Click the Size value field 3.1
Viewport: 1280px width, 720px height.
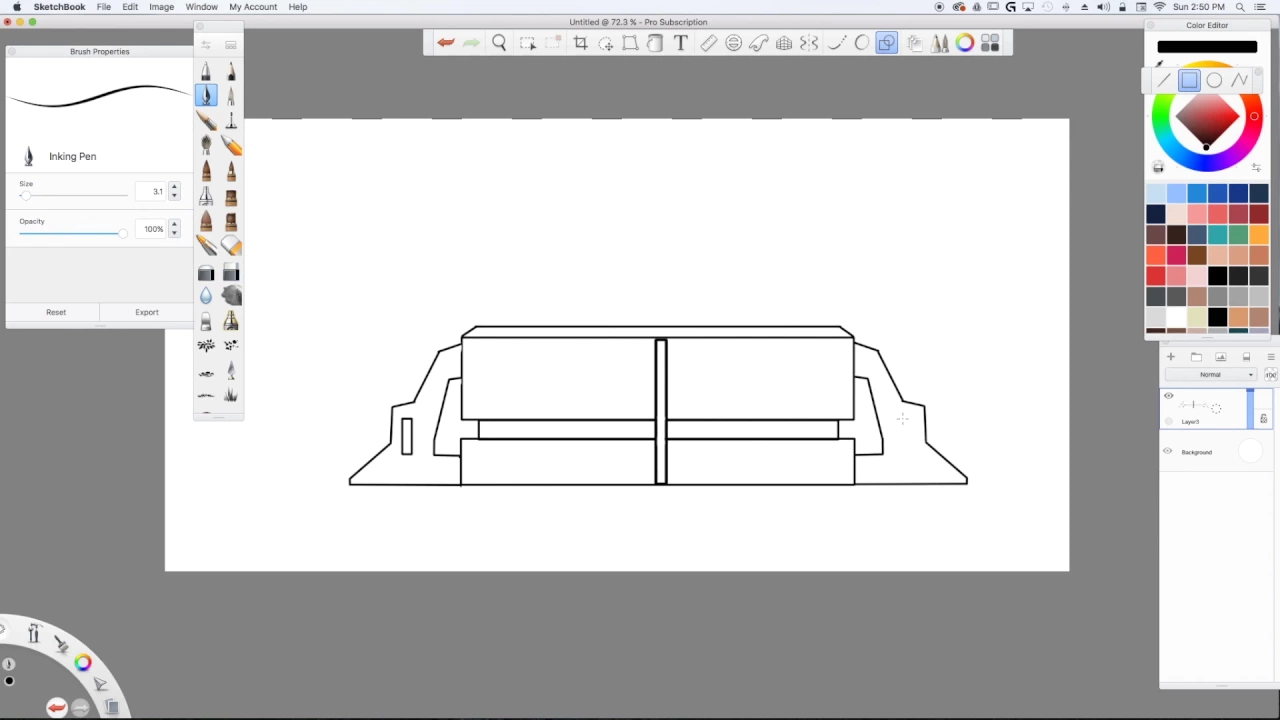(151, 191)
